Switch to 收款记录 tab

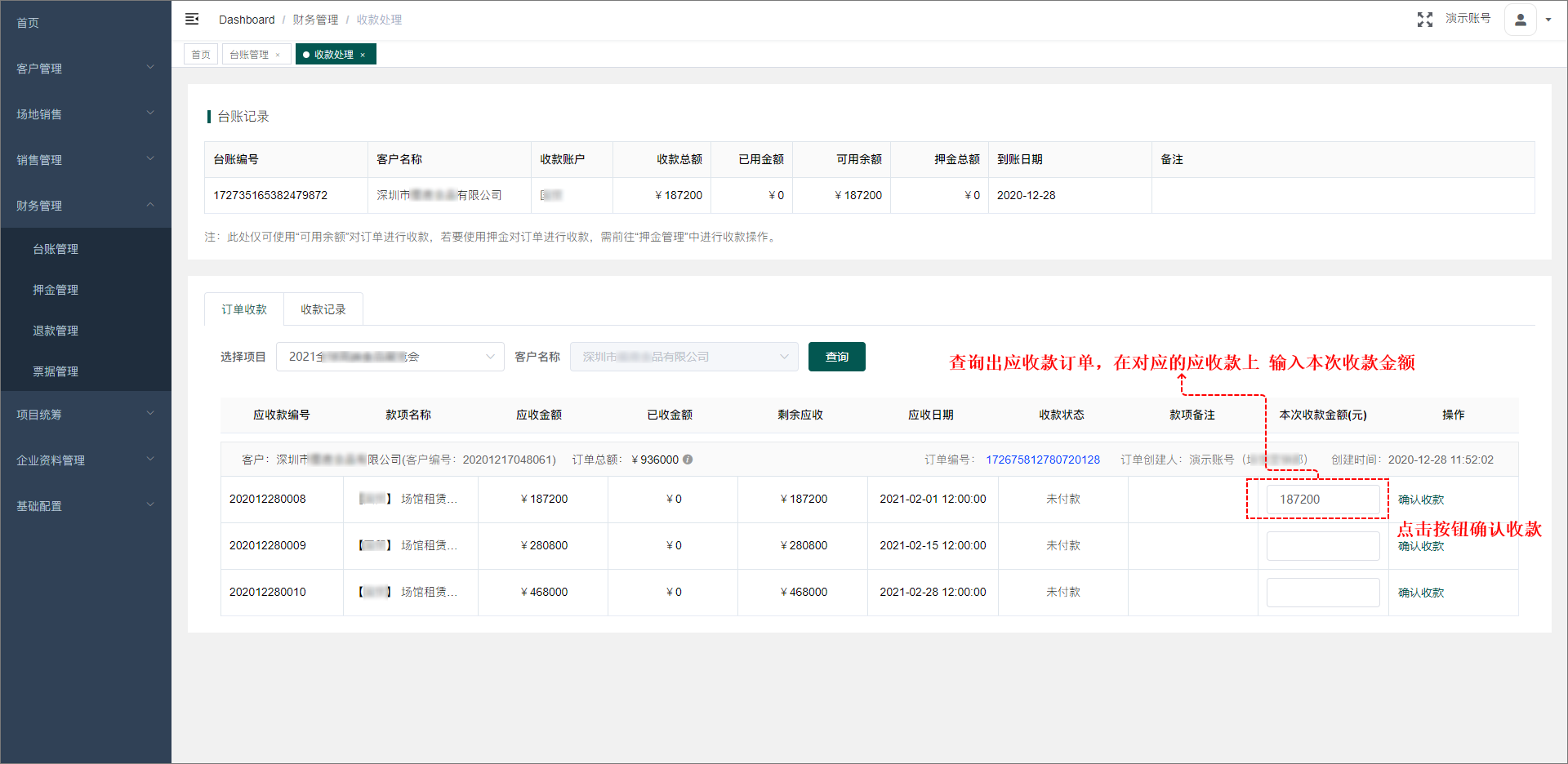tap(323, 309)
